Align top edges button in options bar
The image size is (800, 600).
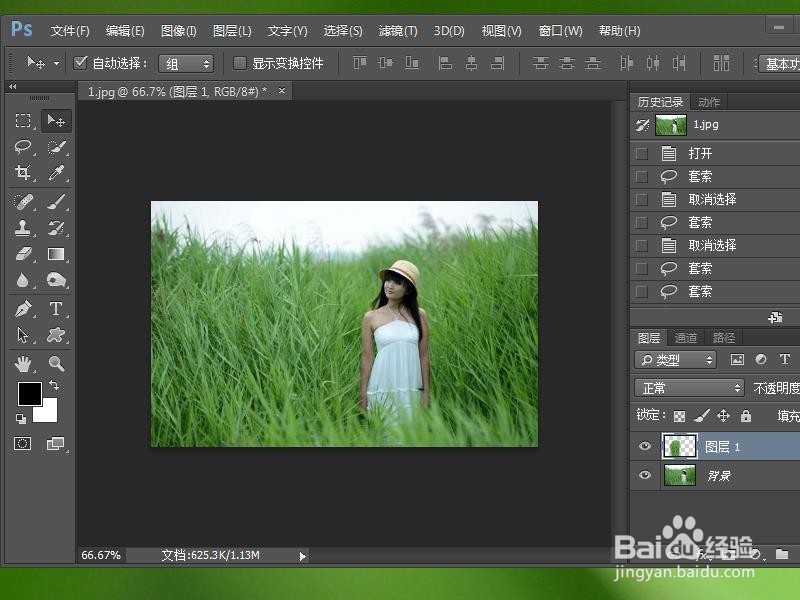[x=360, y=63]
